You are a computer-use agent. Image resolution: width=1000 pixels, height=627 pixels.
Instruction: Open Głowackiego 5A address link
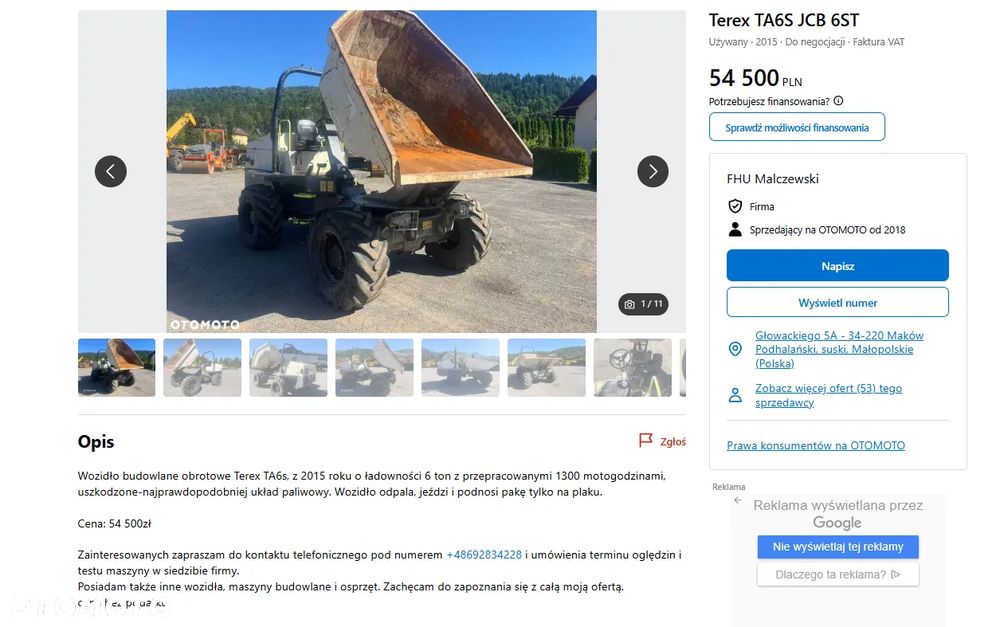click(x=839, y=349)
